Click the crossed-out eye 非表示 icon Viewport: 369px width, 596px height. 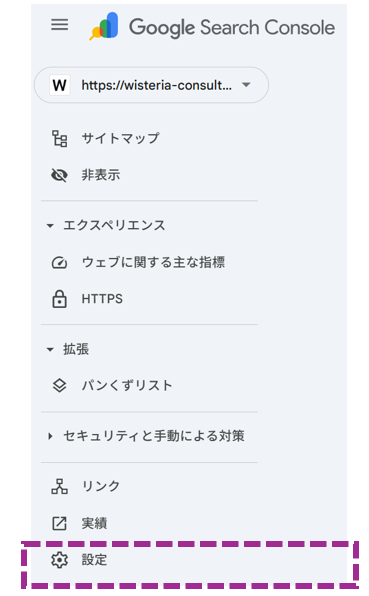pyautogui.click(x=59, y=175)
